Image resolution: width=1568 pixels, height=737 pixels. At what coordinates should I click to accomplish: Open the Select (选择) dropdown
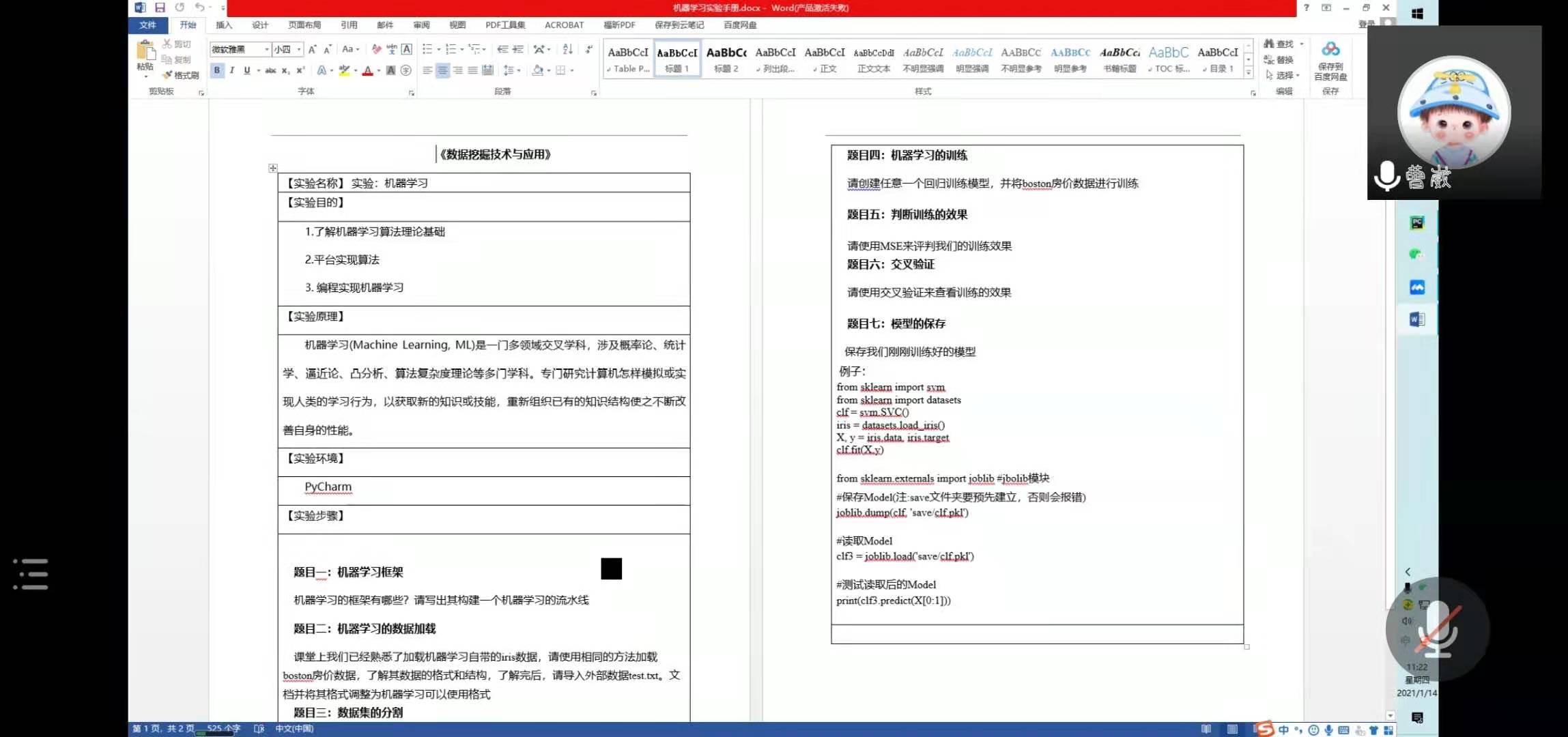tap(1282, 75)
